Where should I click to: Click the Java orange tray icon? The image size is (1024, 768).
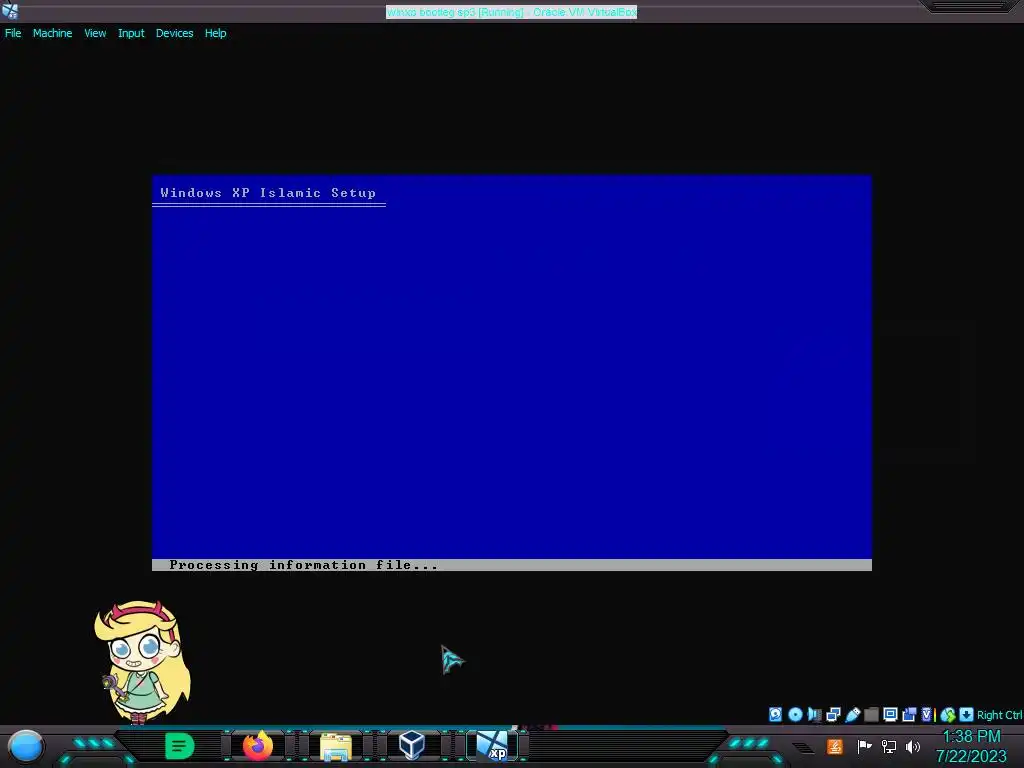pos(835,746)
